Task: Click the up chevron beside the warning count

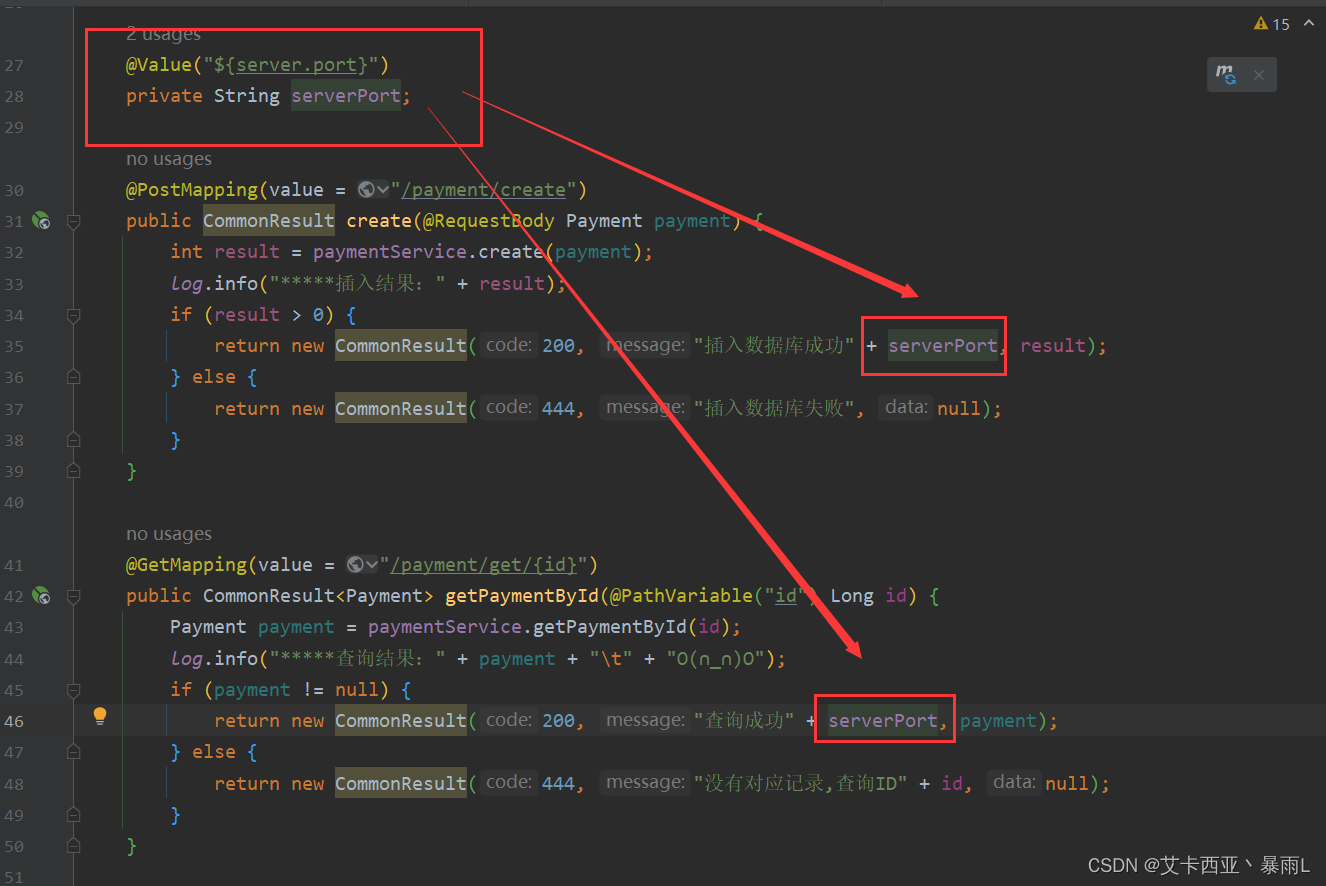Action: point(1308,23)
